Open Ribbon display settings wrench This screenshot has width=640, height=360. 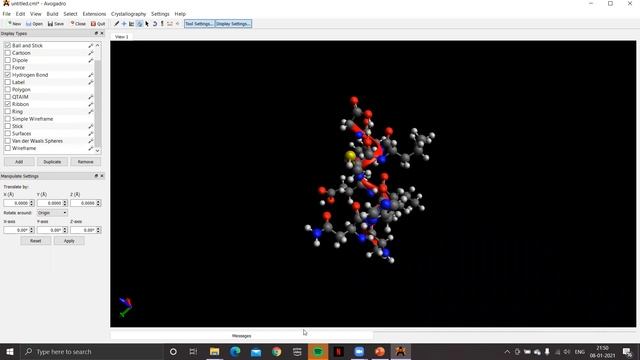click(x=91, y=104)
